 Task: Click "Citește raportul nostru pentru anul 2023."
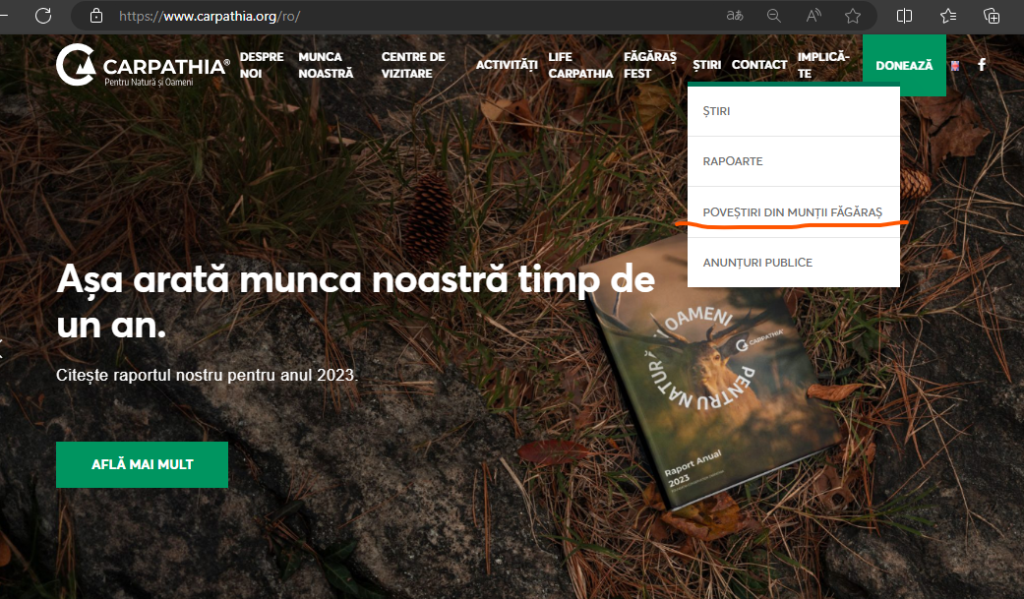pyautogui.click(x=207, y=376)
